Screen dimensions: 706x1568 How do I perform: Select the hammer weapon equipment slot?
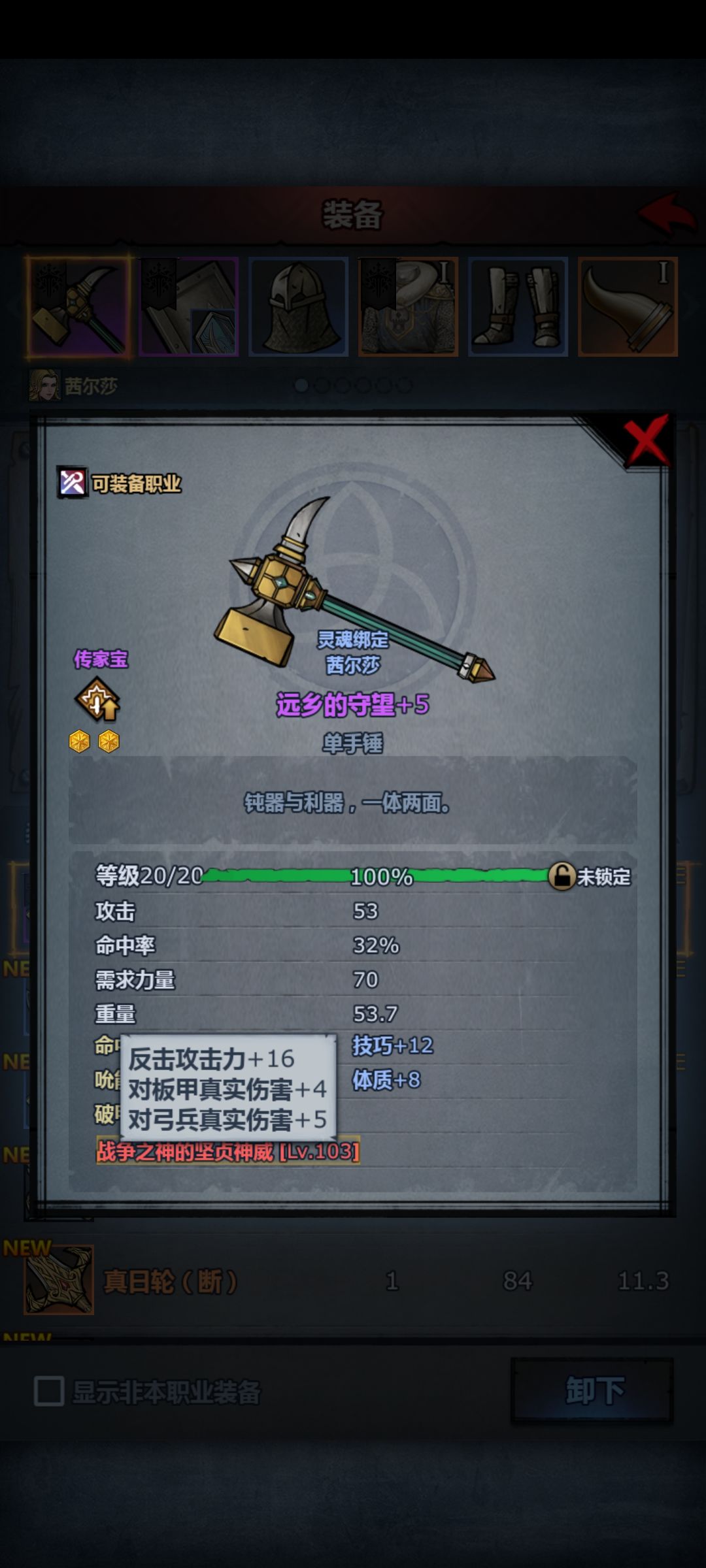pyautogui.click(x=78, y=306)
